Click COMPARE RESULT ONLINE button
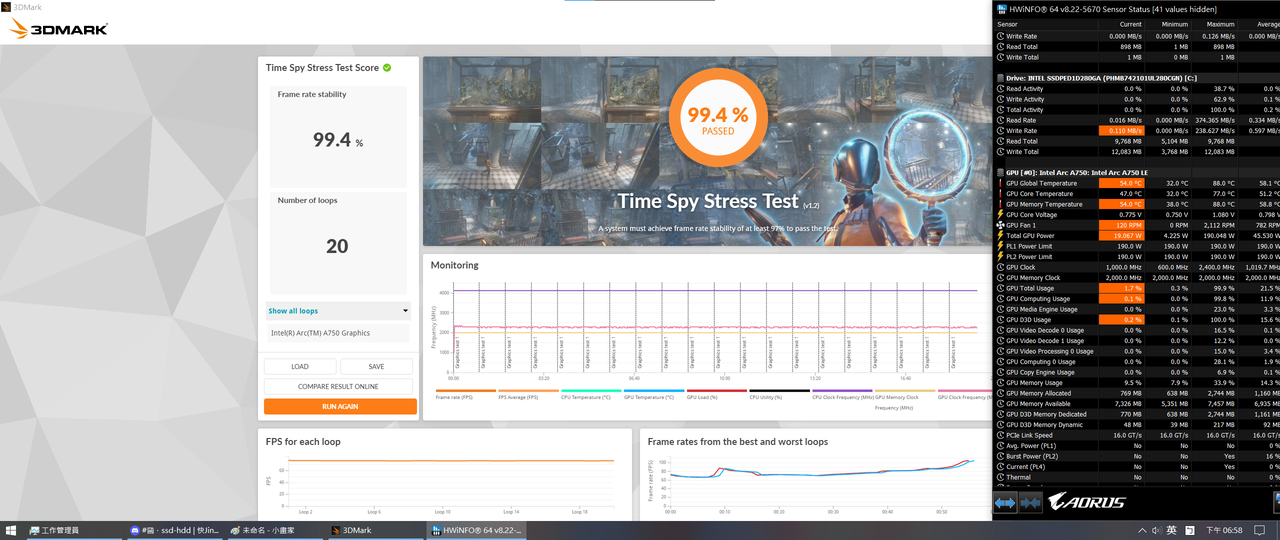This screenshot has height=540, width=1280. [338, 386]
